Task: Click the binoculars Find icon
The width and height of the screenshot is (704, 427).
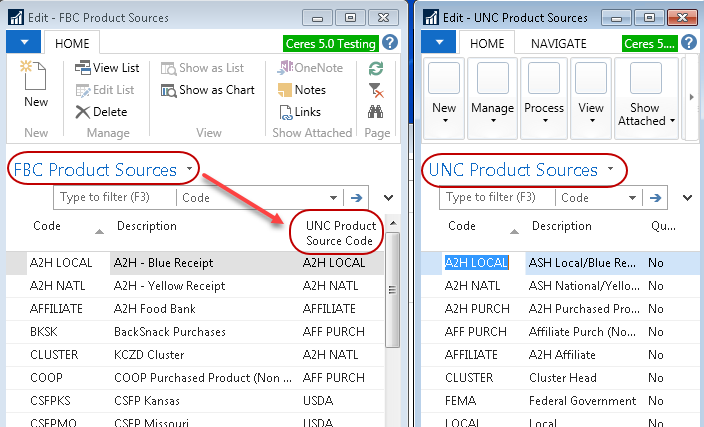Action: tap(376, 112)
